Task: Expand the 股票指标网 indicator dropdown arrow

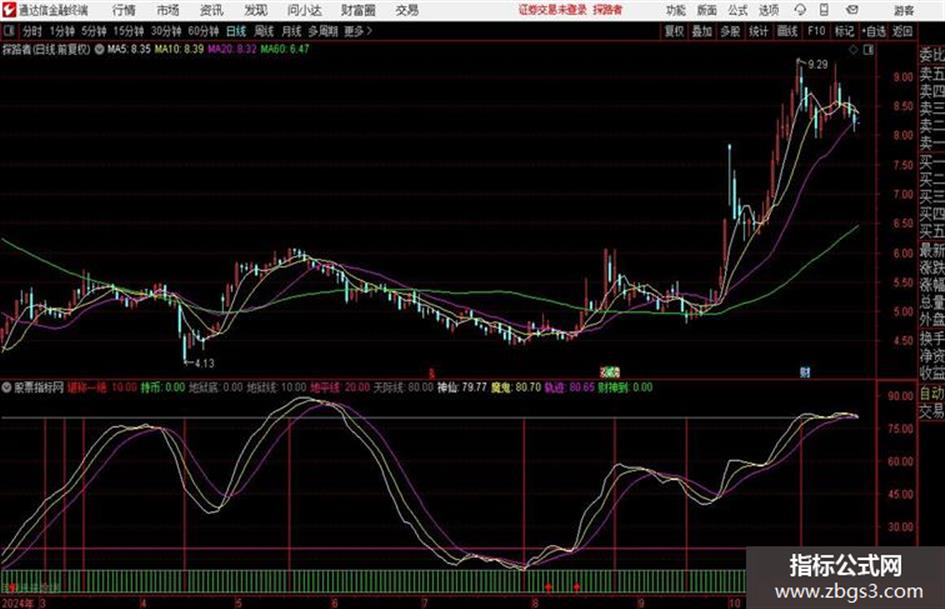Action: [7, 388]
